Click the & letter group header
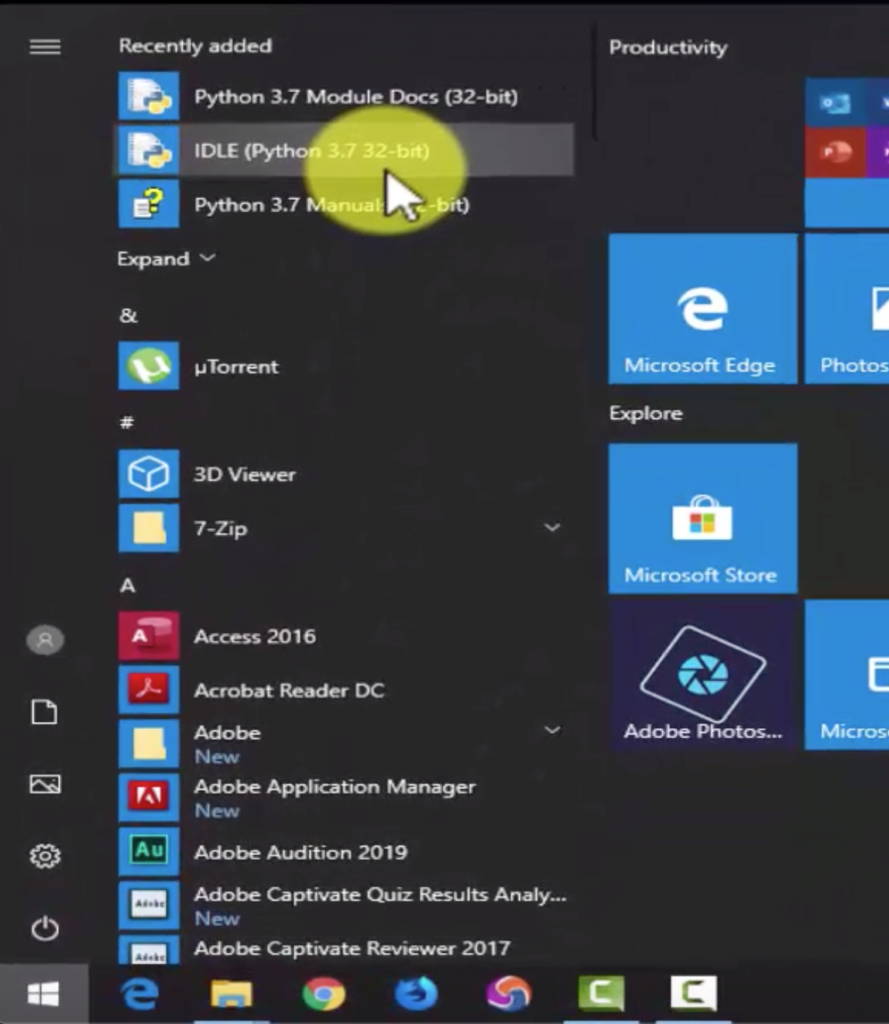 tap(129, 316)
